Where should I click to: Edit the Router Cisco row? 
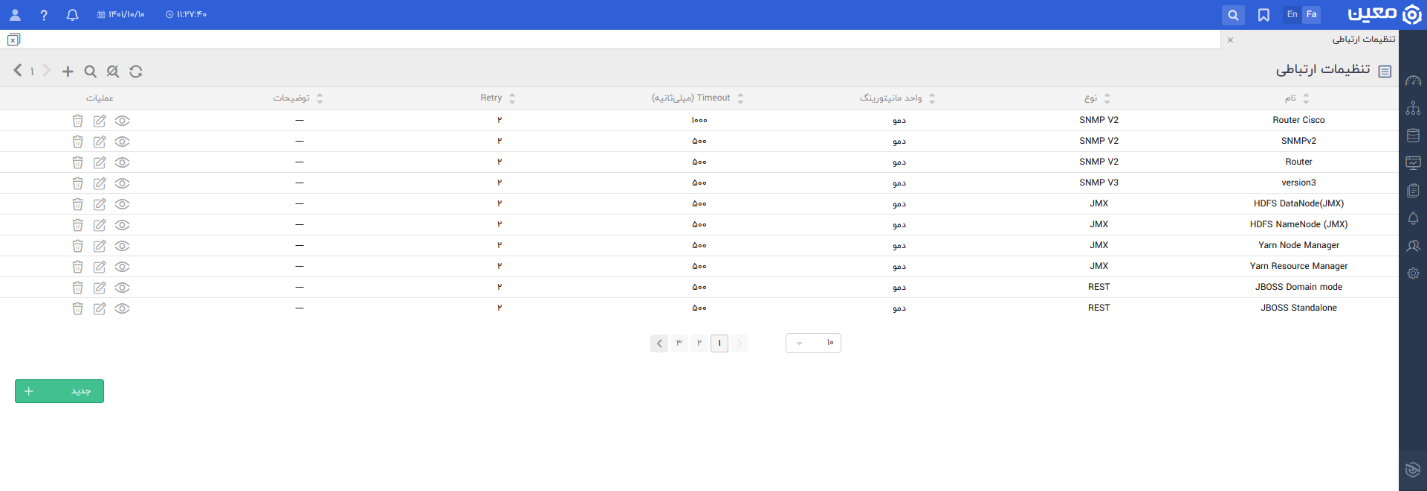[99, 120]
